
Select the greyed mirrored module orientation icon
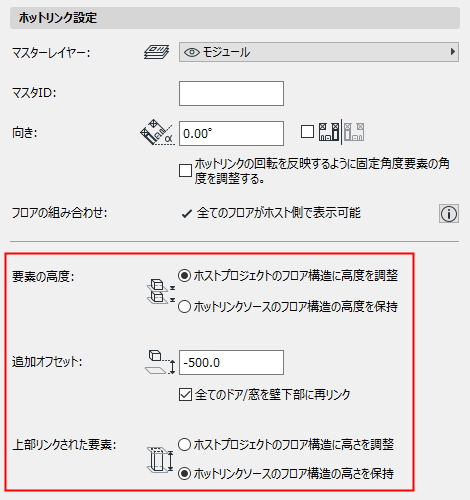tap(354, 132)
